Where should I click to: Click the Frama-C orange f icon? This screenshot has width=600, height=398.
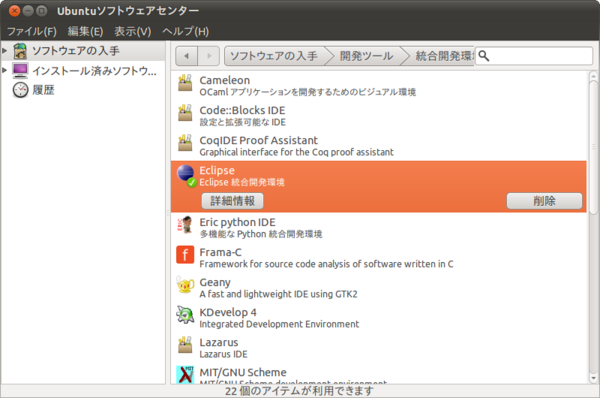[185, 255]
